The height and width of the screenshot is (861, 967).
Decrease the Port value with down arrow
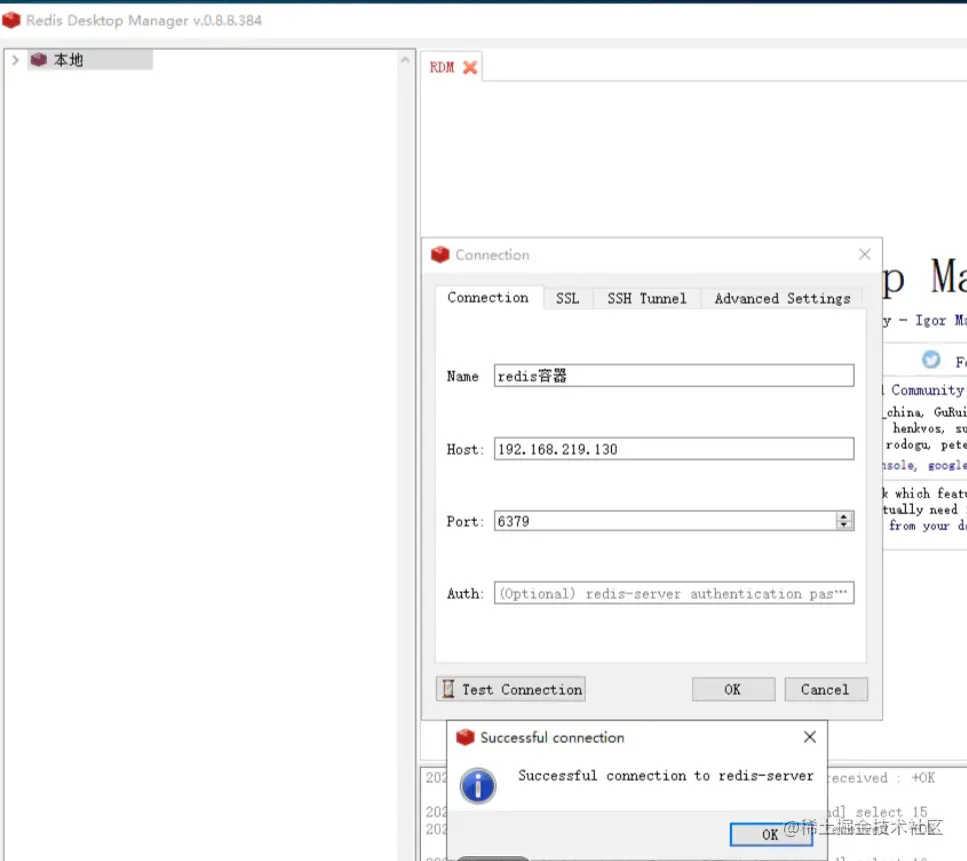pos(844,525)
